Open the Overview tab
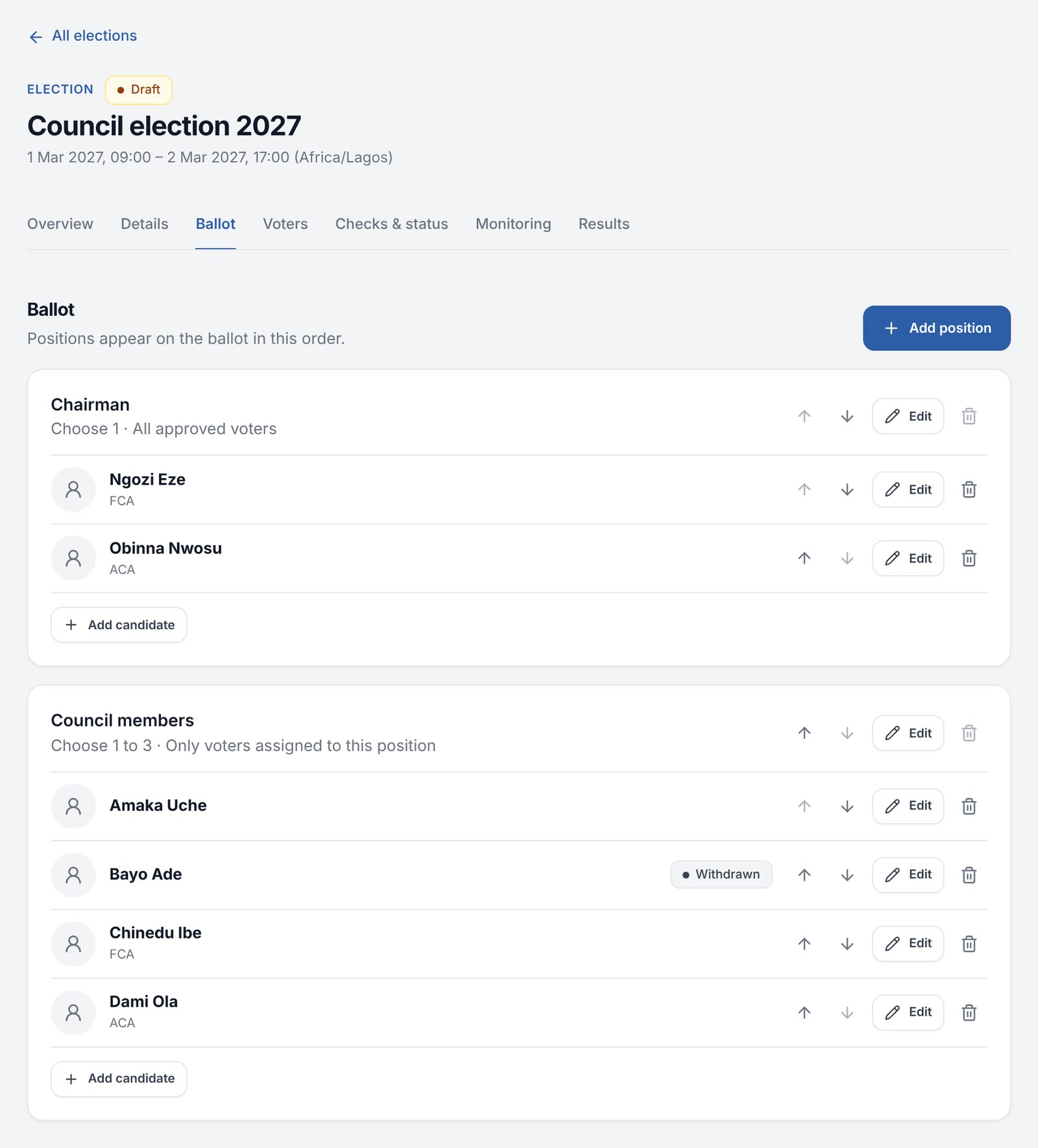Image resolution: width=1038 pixels, height=1148 pixels. (x=60, y=224)
